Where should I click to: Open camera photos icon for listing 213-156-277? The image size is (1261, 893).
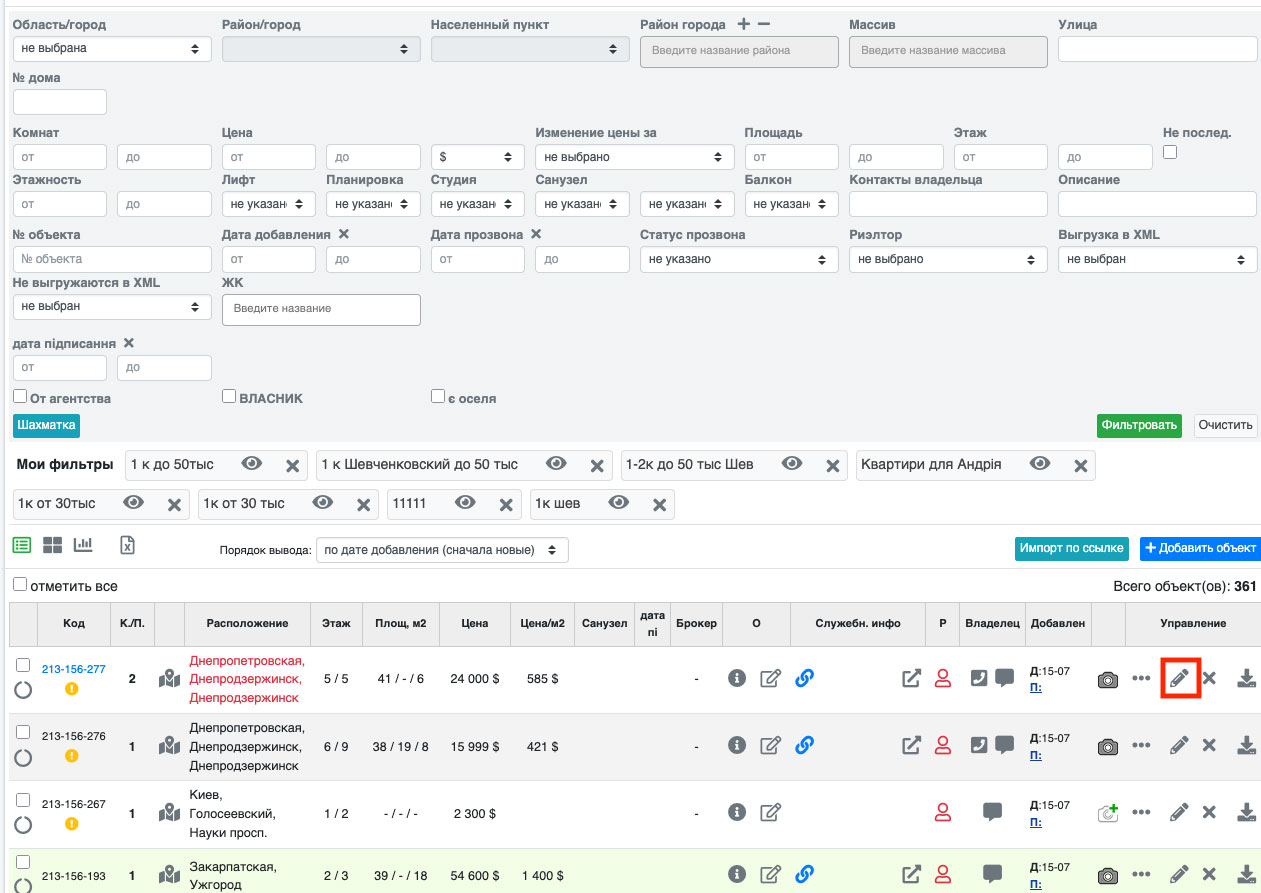tap(1107, 679)
